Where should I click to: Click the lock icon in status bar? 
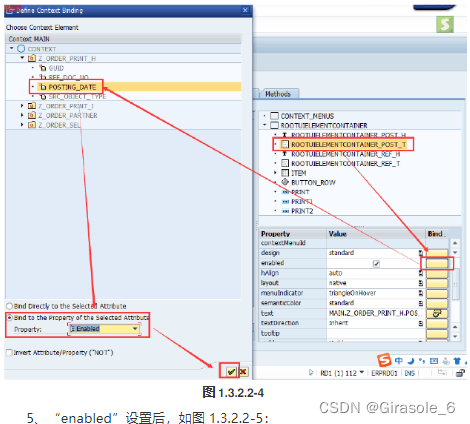[x=460, y=373]
